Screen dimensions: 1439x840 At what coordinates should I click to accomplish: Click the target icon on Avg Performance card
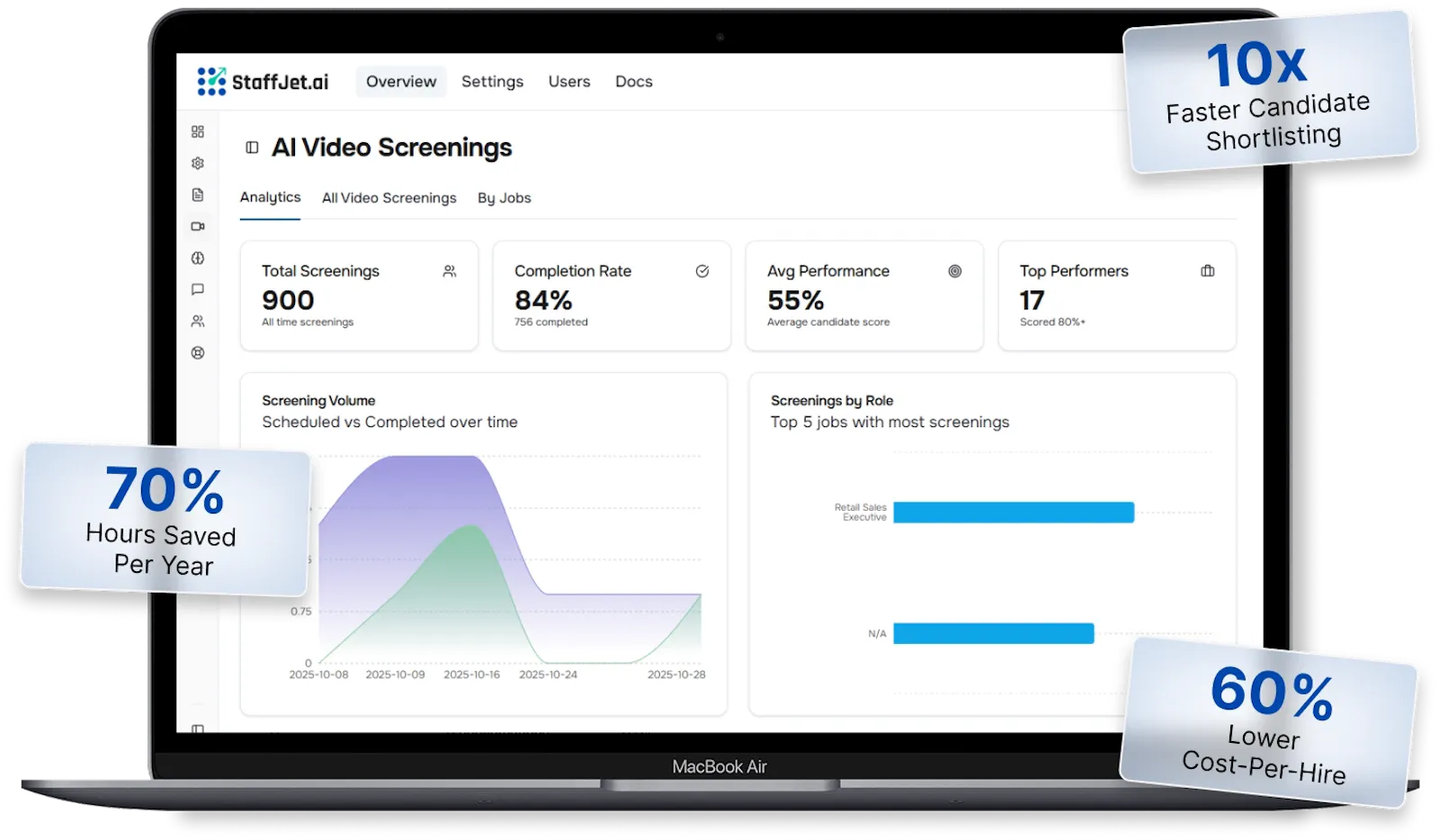(955, 271)
